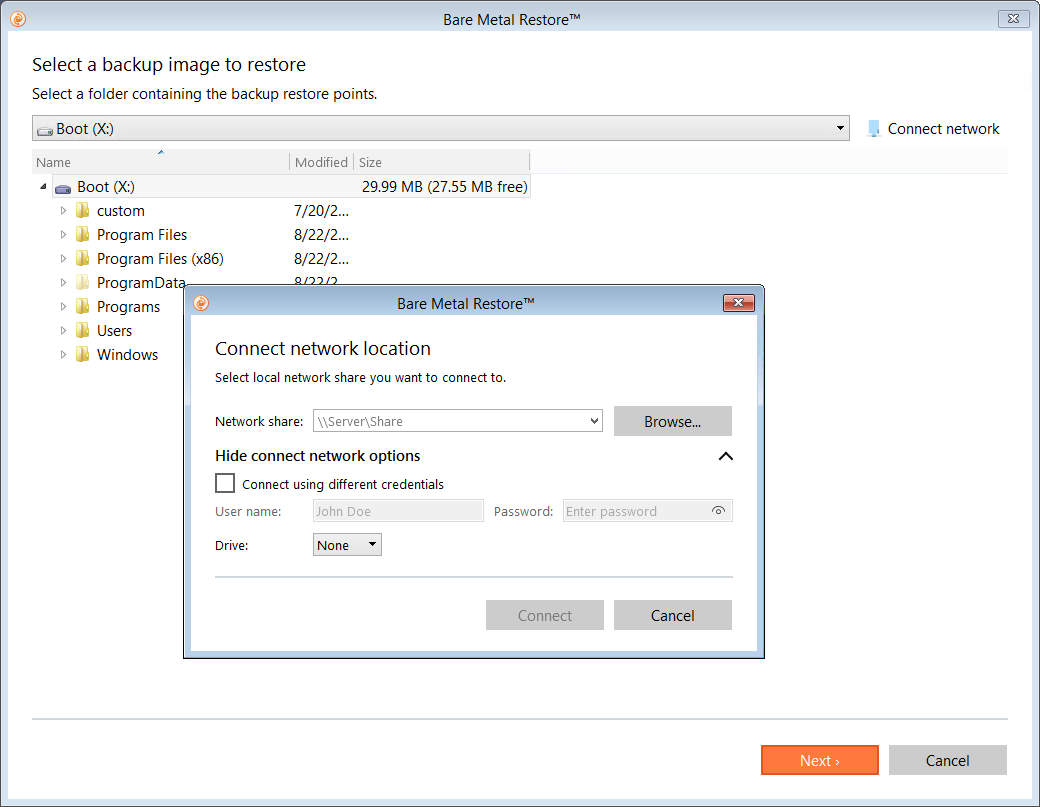The height and width of the screenshot is (807, 1040).
Task: Click the Next button in wizard
Action: (x=819, y=761)
